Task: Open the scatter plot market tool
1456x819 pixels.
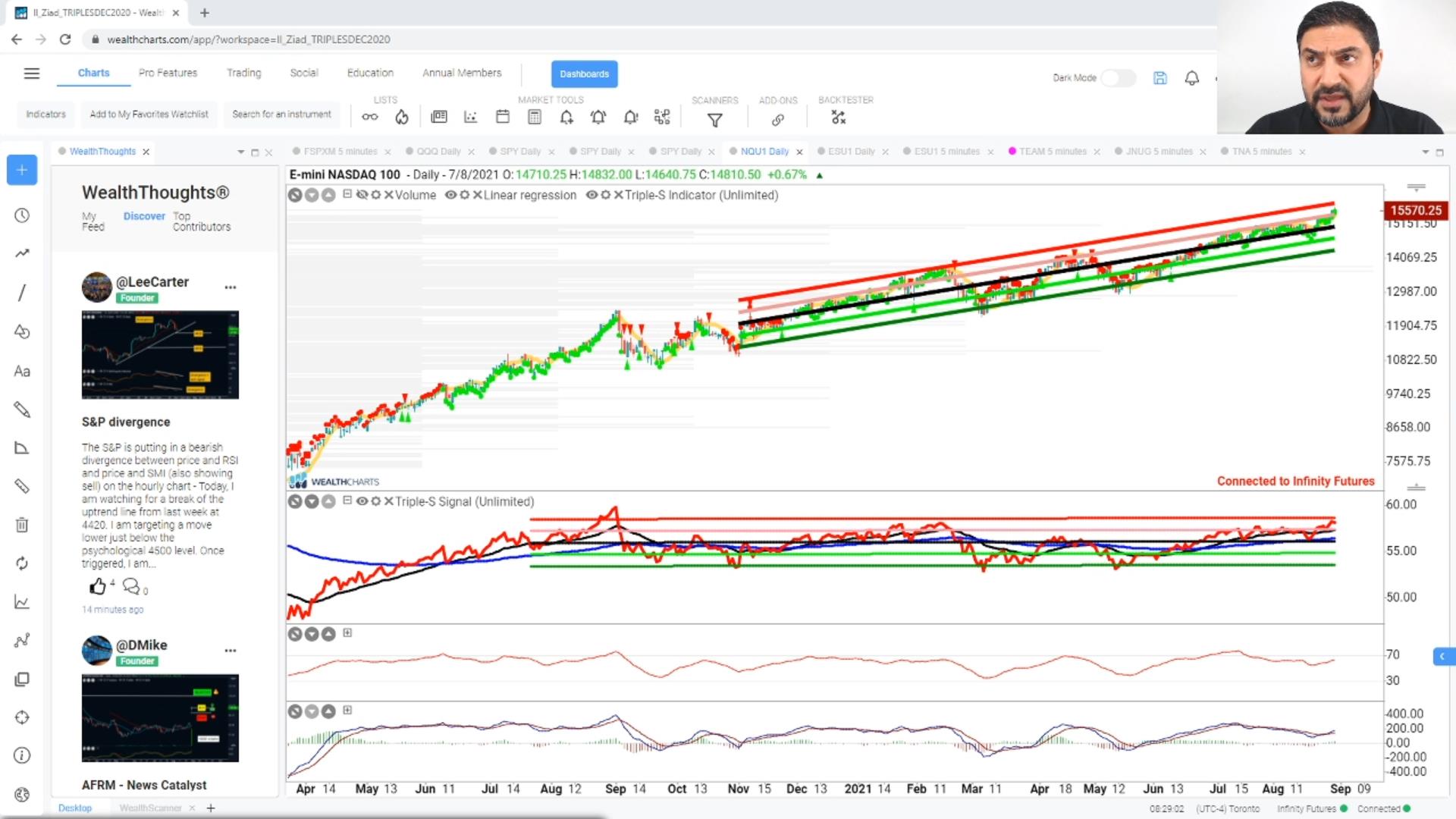Action: pos(471,117)
